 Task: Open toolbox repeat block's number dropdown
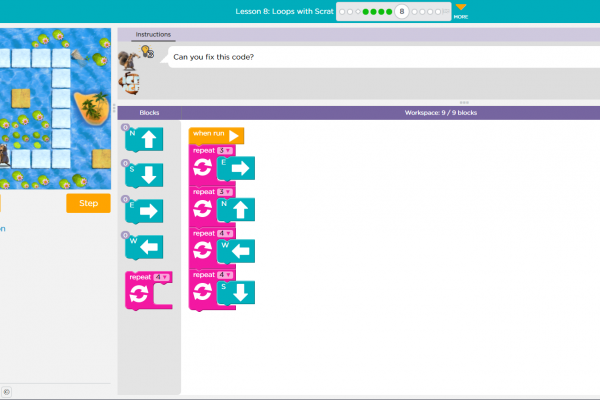click(x=161, y=277)
